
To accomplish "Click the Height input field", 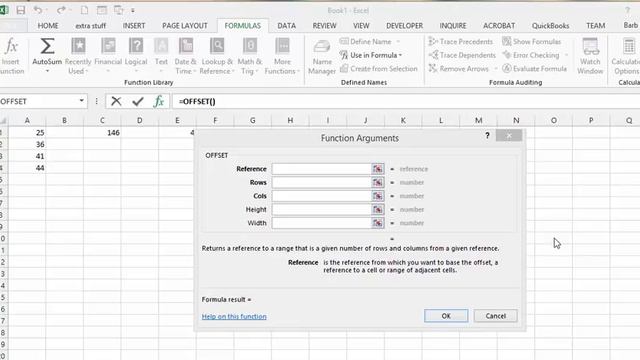I will click(322, 209).
